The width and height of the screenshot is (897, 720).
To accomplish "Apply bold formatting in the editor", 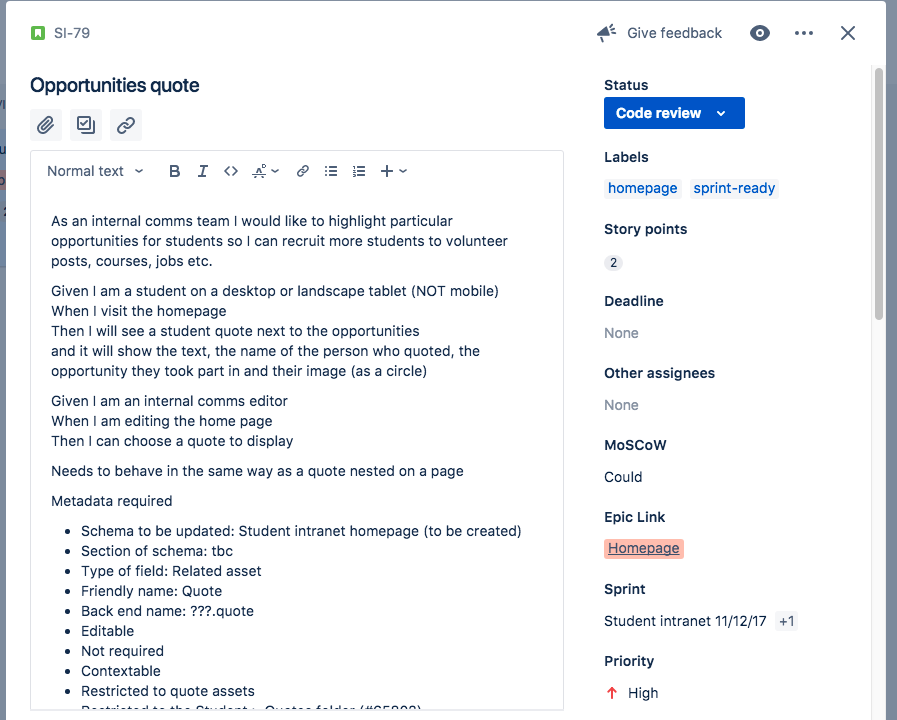I will tap(174, 170).
